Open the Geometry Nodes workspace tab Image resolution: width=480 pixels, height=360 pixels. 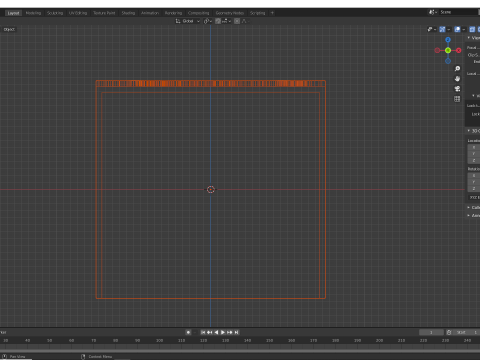230,13
